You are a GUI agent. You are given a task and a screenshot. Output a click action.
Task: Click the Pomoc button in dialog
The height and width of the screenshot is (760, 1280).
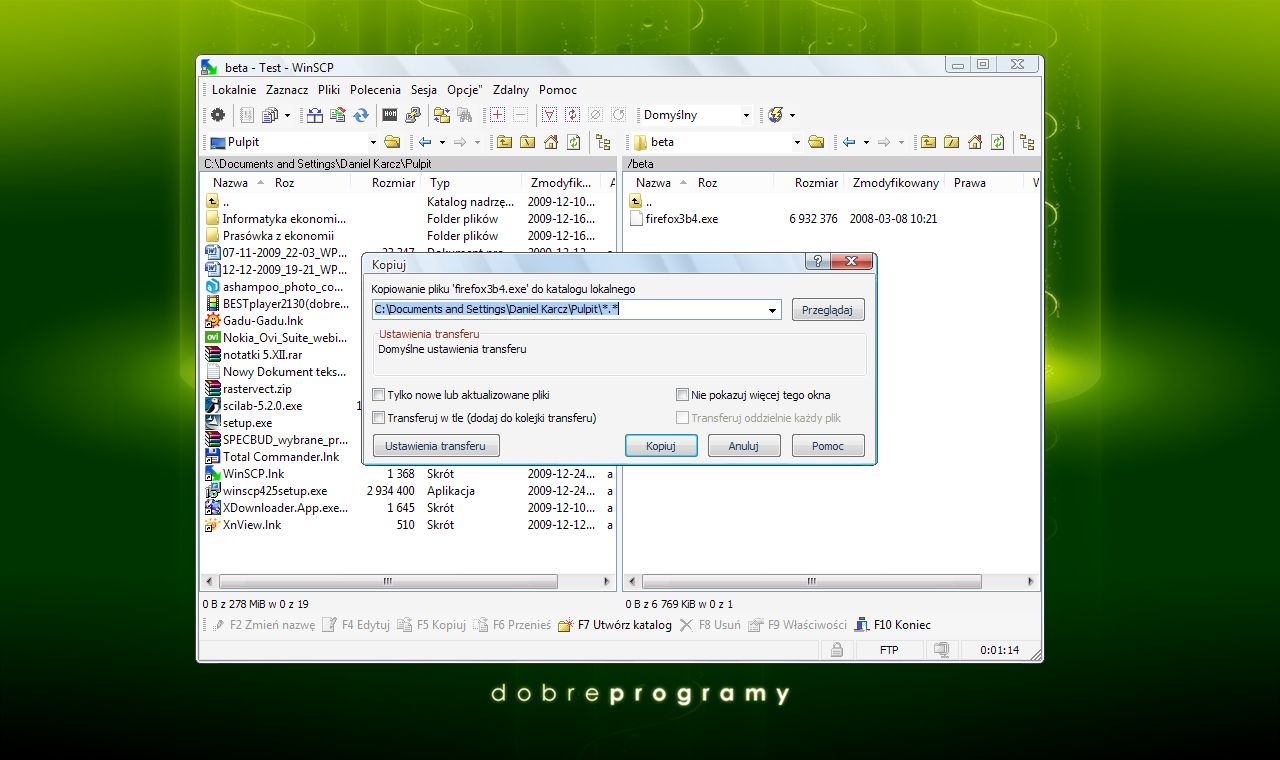tap(828, 446)
